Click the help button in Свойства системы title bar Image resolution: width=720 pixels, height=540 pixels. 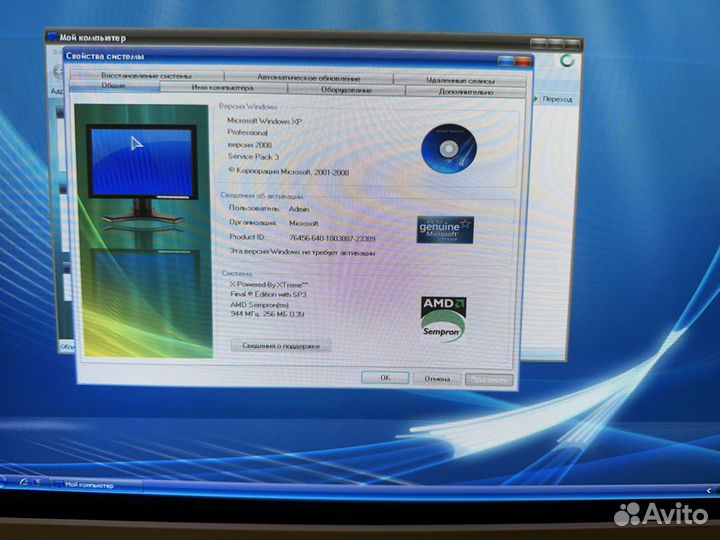pos(505,61)
